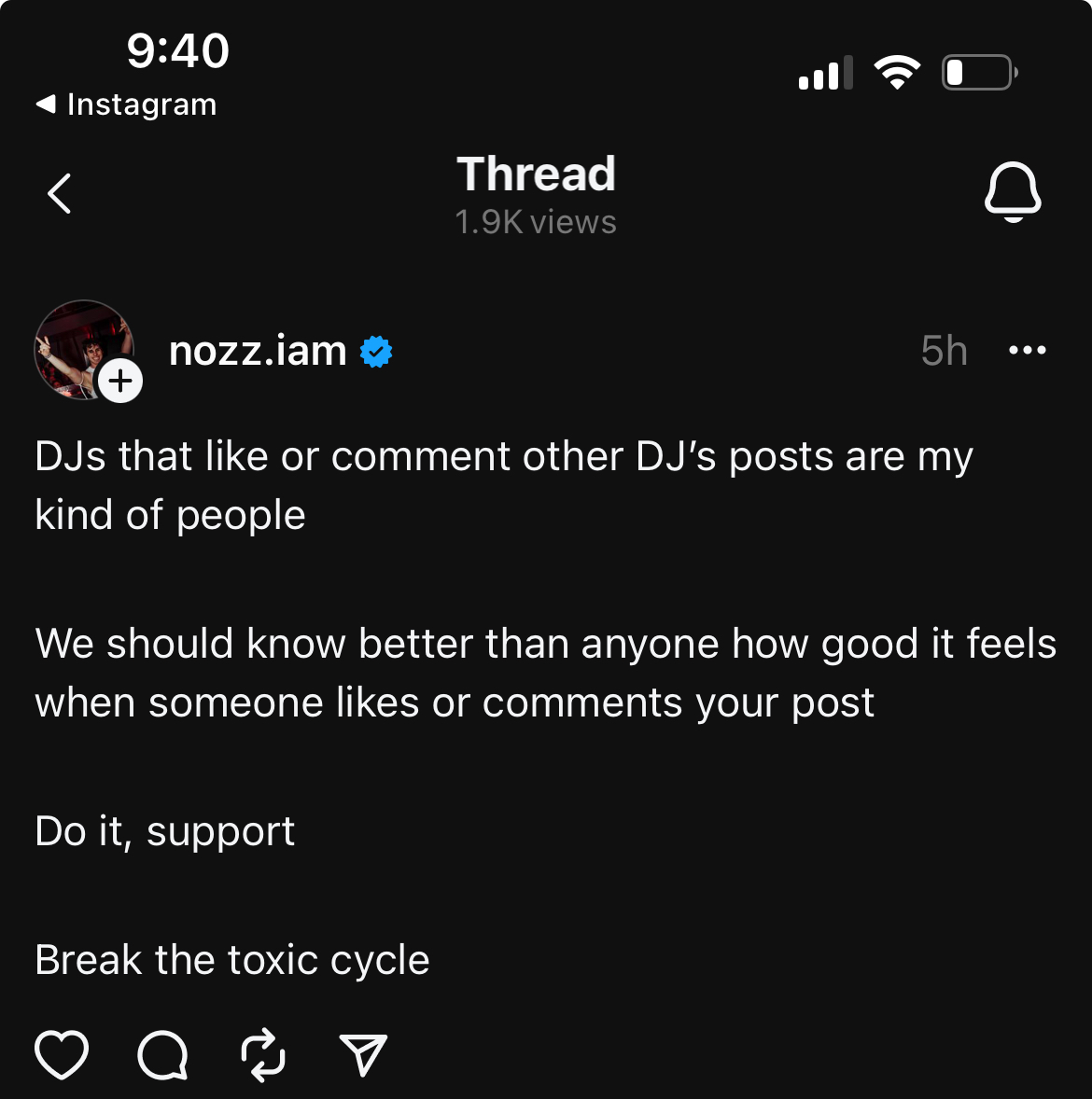Open nozz.iam's profile picture
Viewport: 1092px width, 1099px height.
(x=78, y=347)
